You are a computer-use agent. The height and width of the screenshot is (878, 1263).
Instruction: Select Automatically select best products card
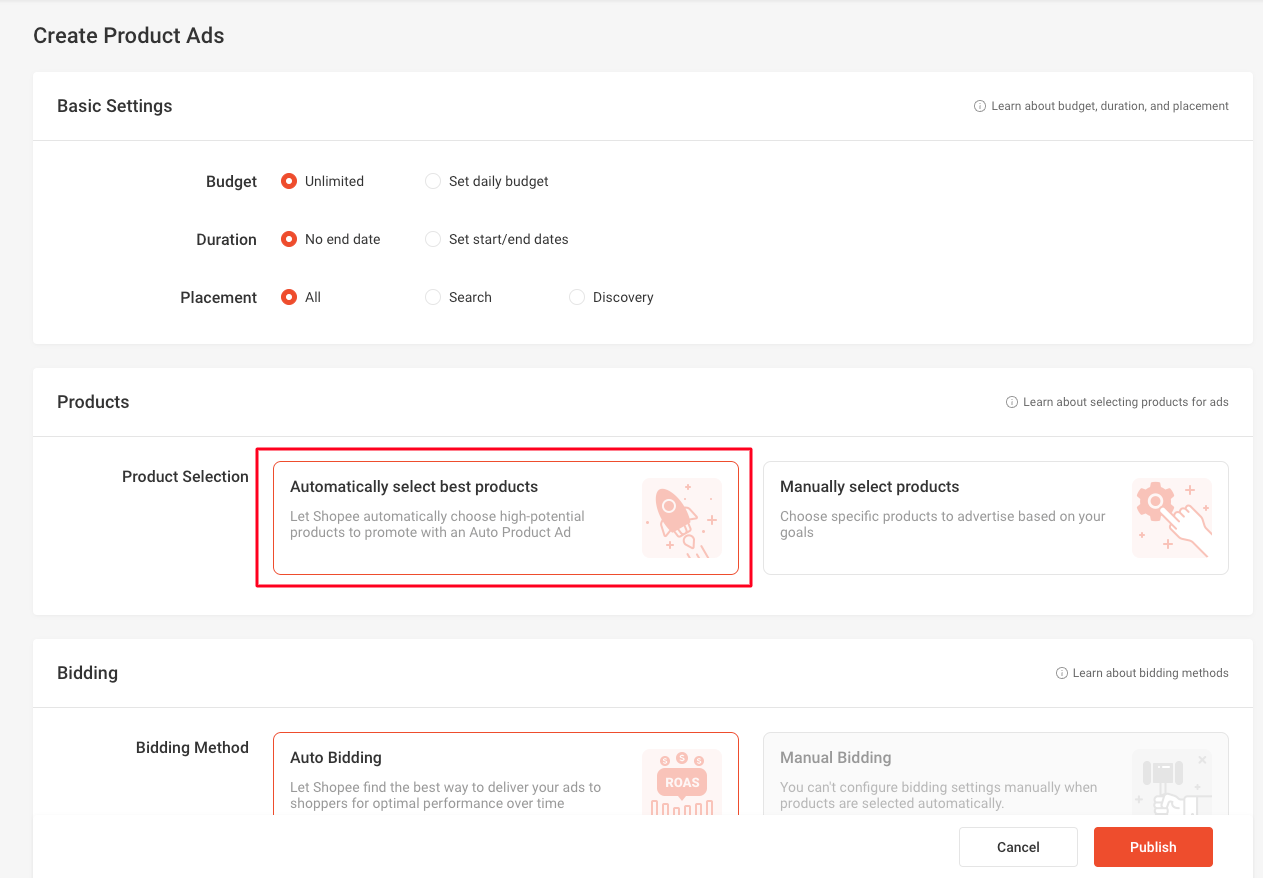[x=506, y=518]
